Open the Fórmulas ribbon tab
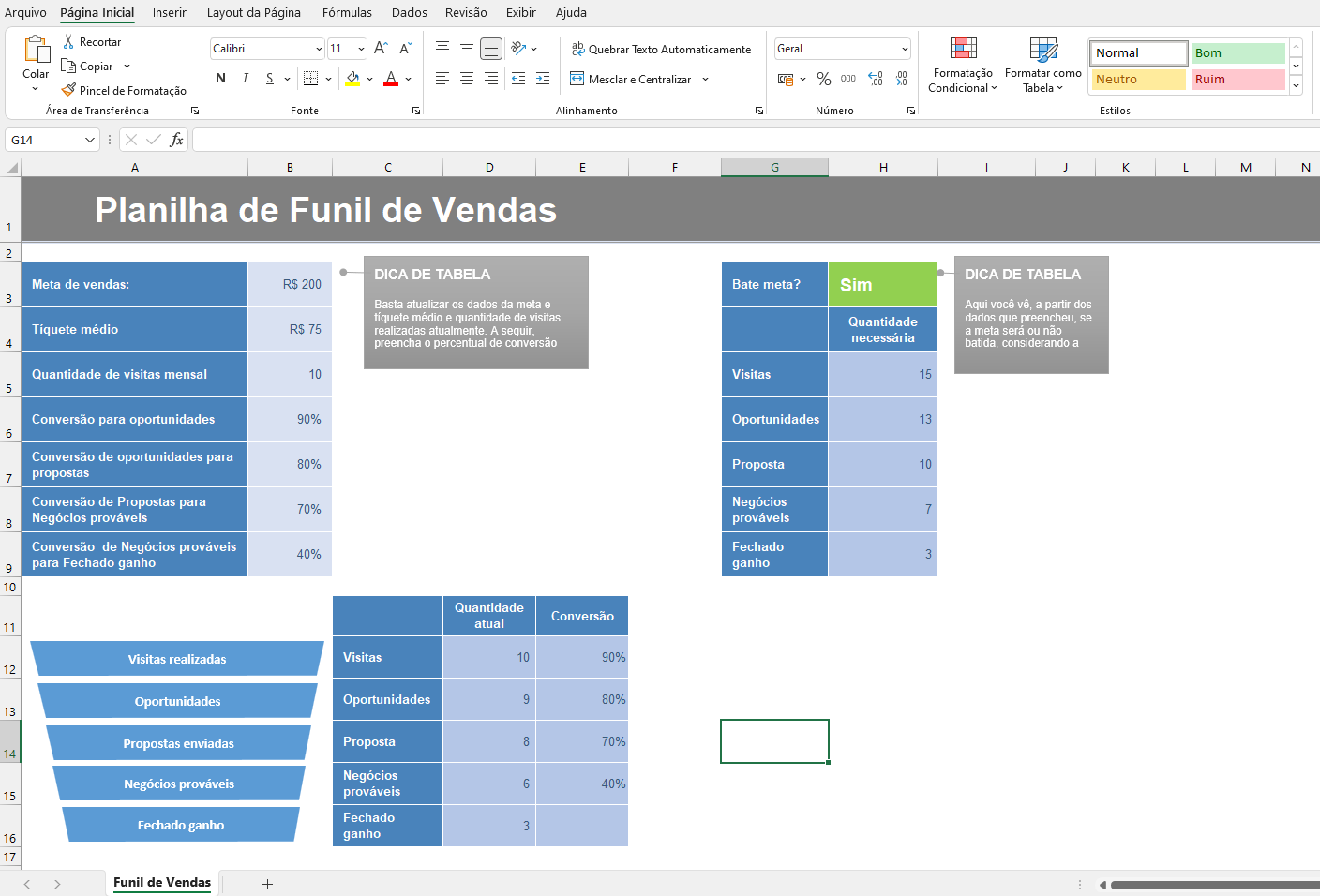The image size is (1320, 896). (347, 12)
